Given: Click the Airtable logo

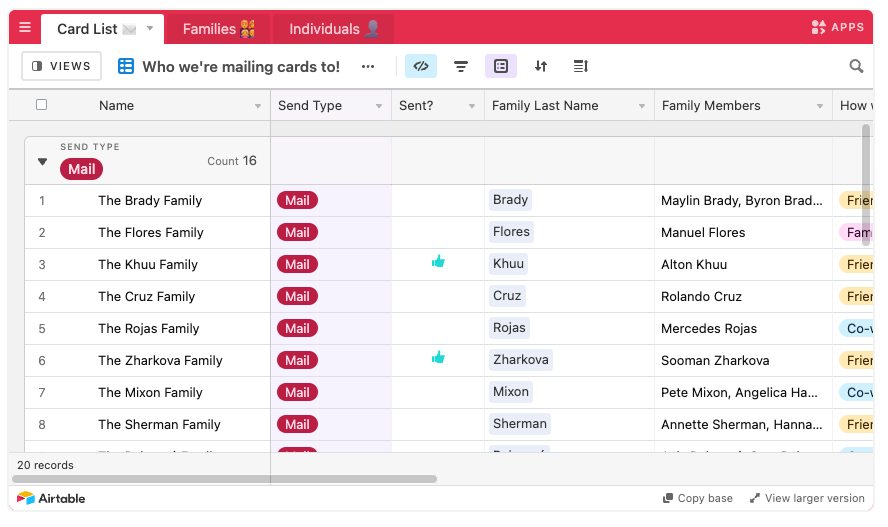Looking at the screenshot, I should point(51,499).
